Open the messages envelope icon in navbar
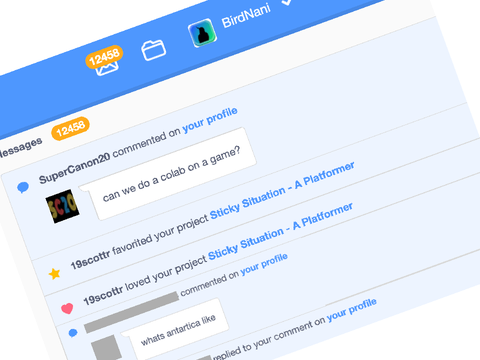Screen dimensions: 480x360 coord(107,68)
